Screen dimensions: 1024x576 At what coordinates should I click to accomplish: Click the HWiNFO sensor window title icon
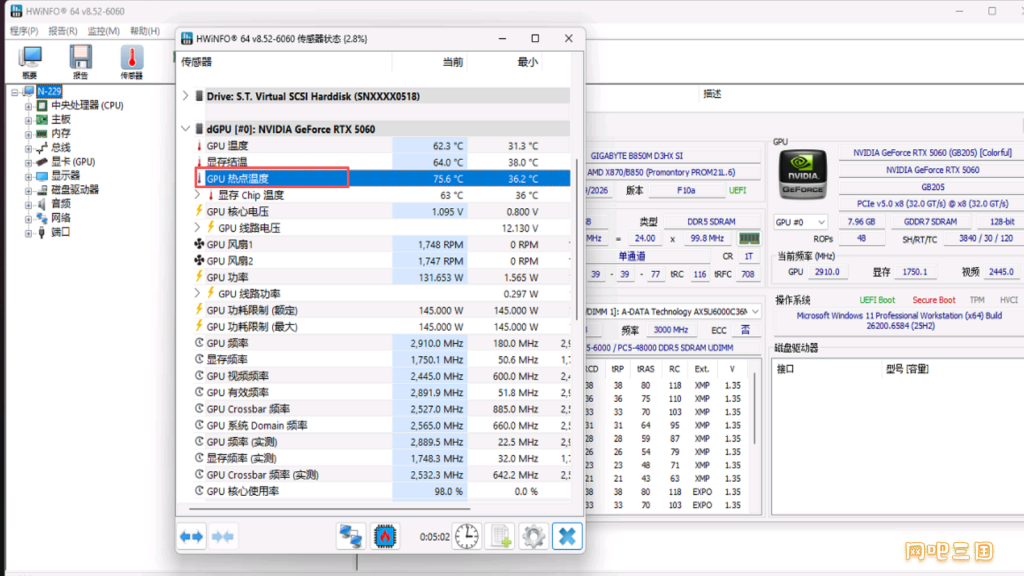click(187, 39)
